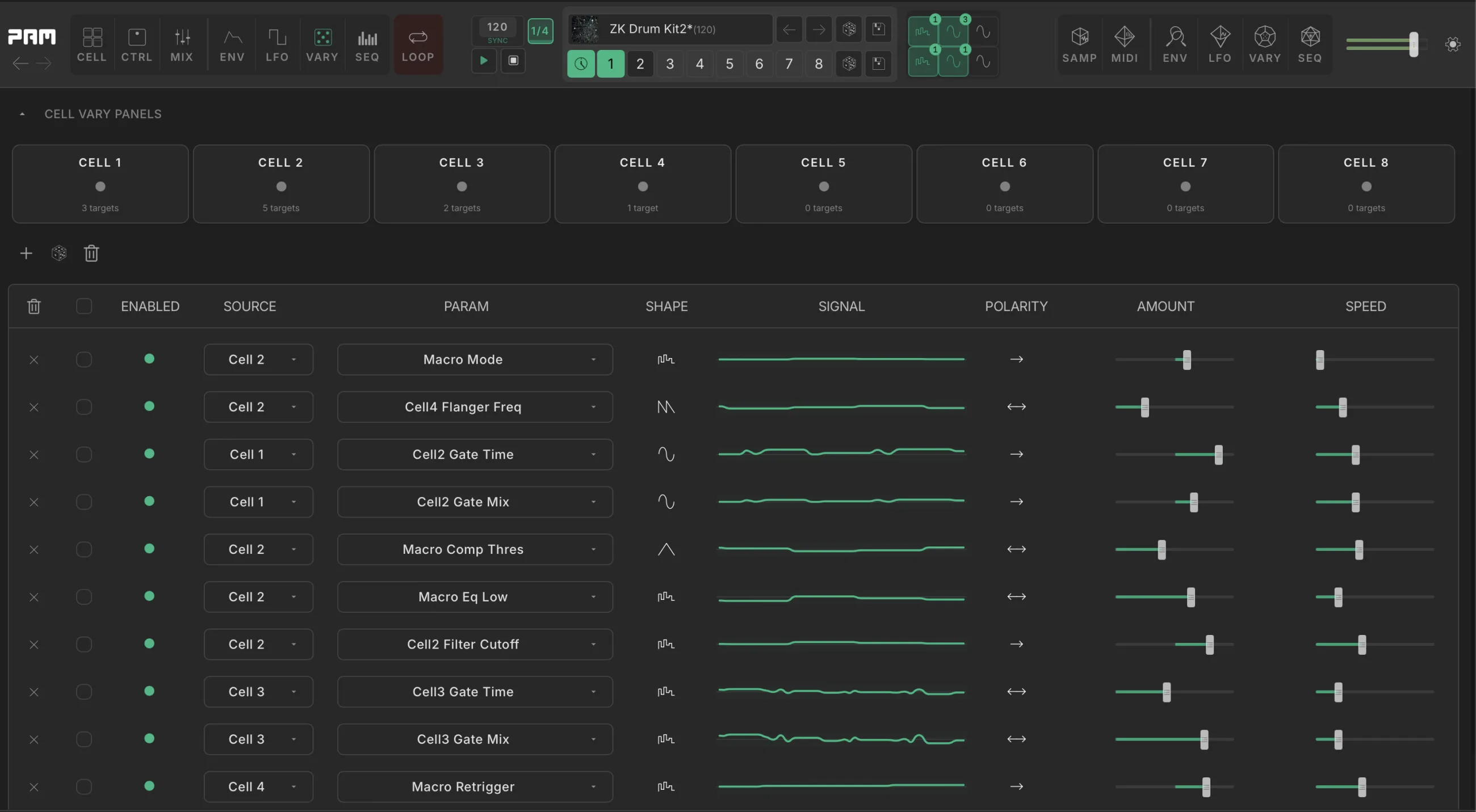This screenshot has height=812, width=1476.
Task: Open the MIDI section icon
Action: (x=1124, y=45)
